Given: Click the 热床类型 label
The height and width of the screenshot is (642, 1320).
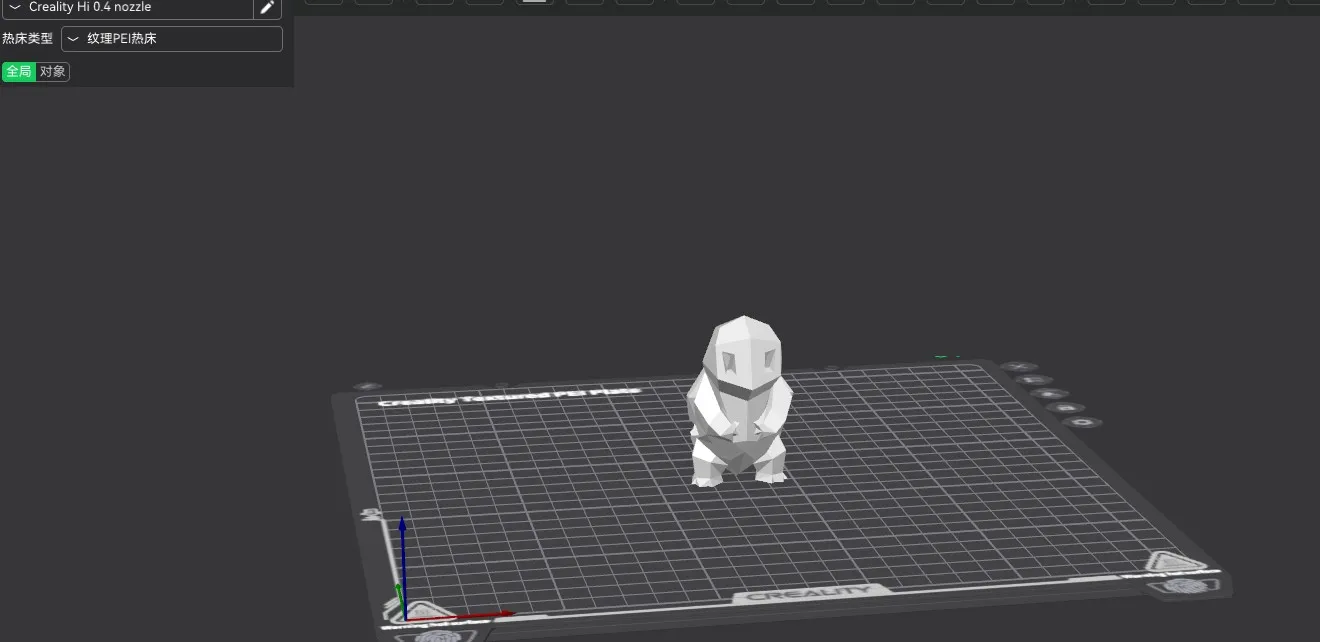Looking at the screenshot, I should pyautogui.click(x=27, y=39).
